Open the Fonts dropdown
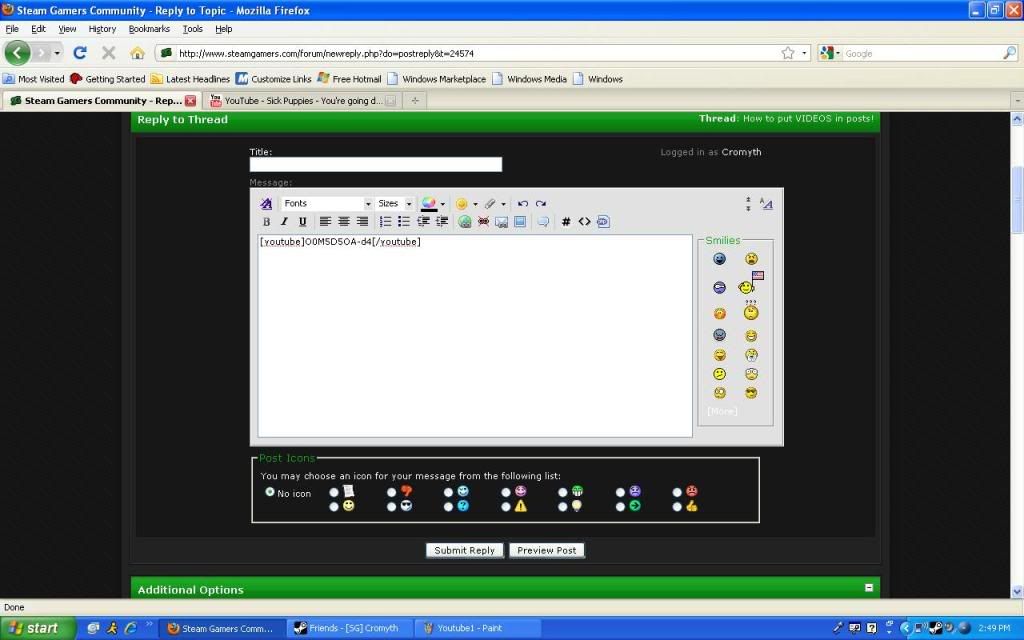The width and height of the screenshot is (1024, 640). [327, 204]
